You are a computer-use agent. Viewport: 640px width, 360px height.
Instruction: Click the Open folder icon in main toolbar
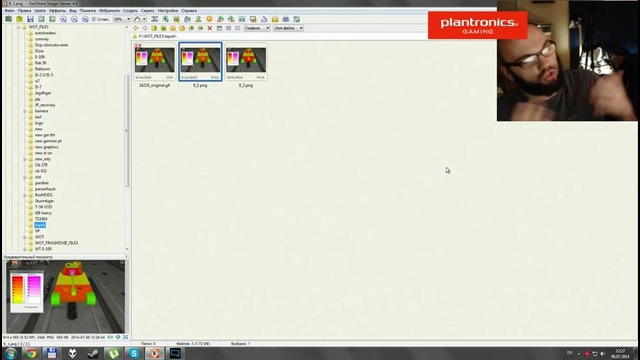19,19
